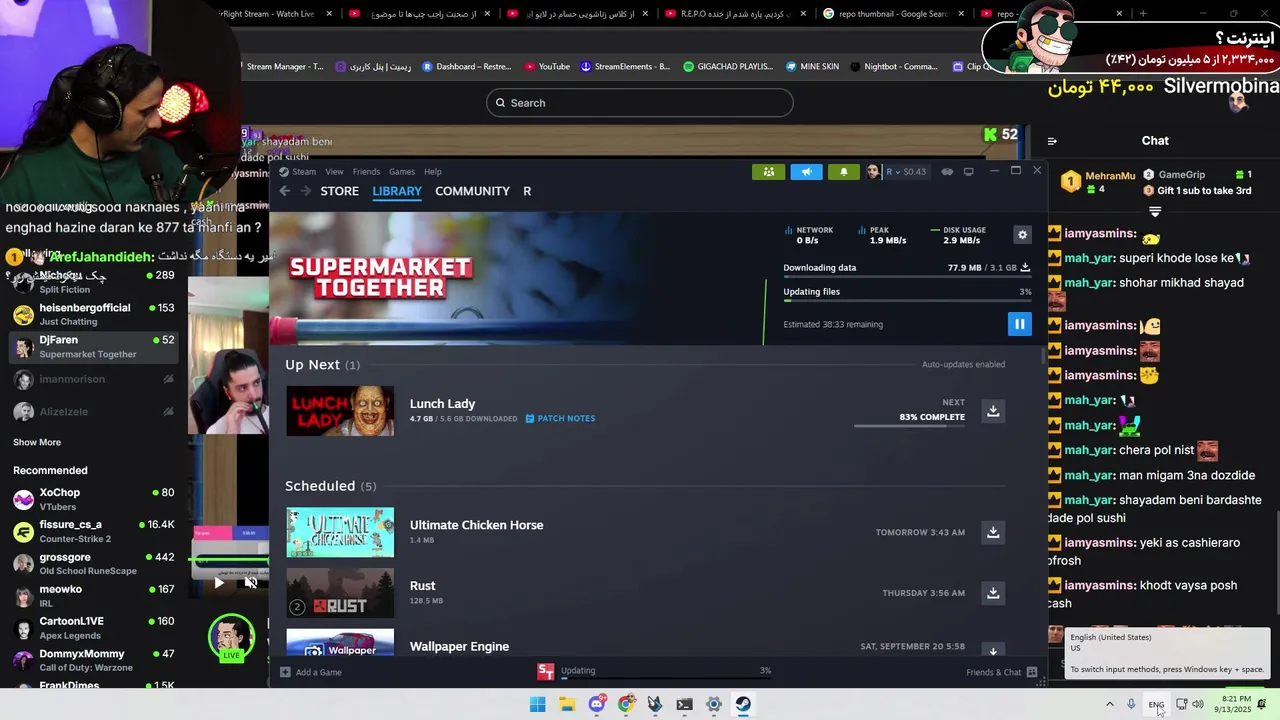Viewport: 1280px width, 720px height.
Task: Switch to the COMMUNITY tab
Action: coord(472,191)
